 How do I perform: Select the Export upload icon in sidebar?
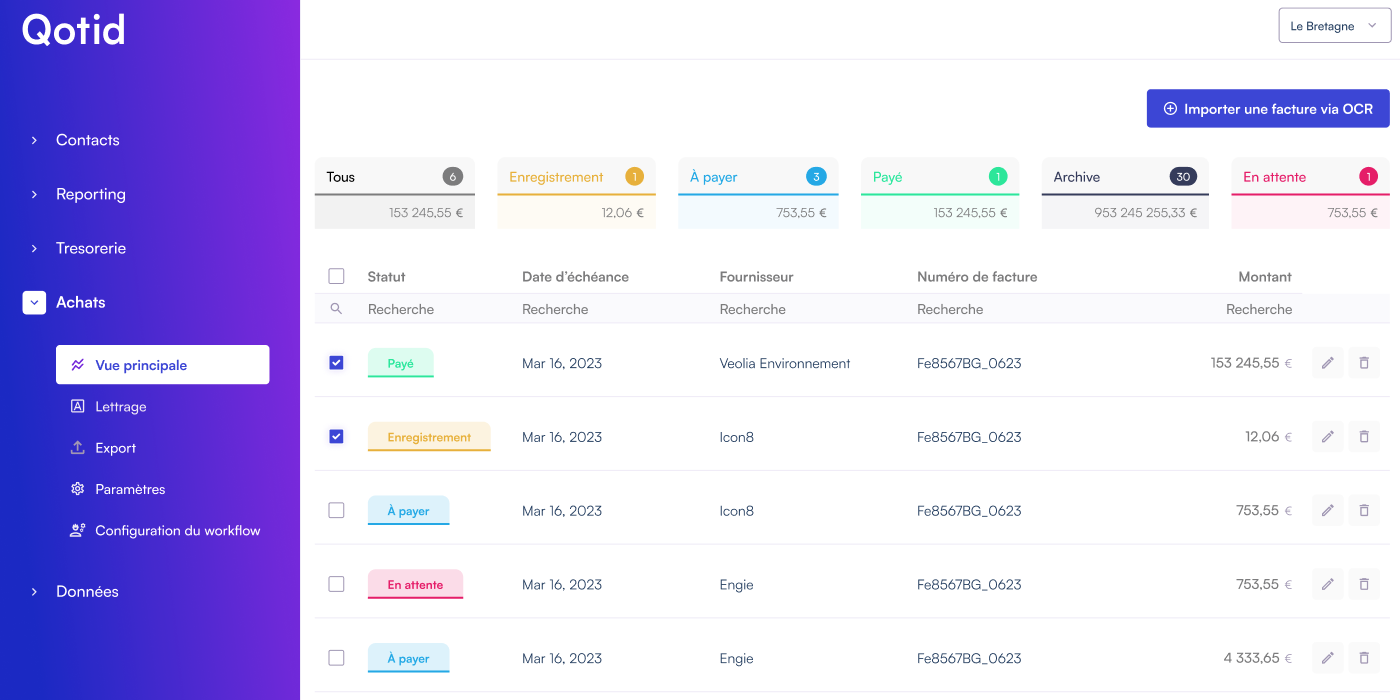75,447
